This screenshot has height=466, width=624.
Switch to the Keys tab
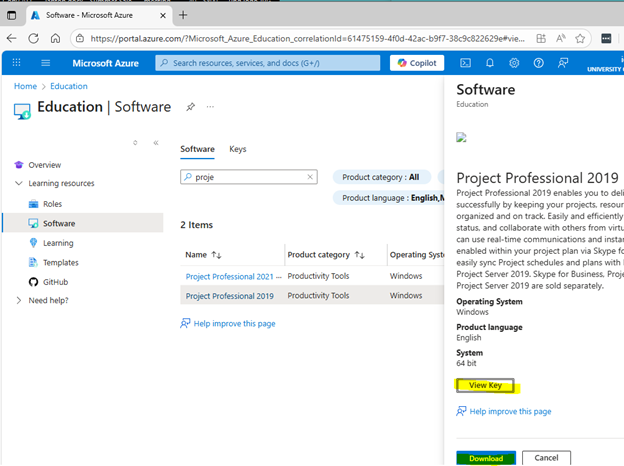tap(238, 149)
